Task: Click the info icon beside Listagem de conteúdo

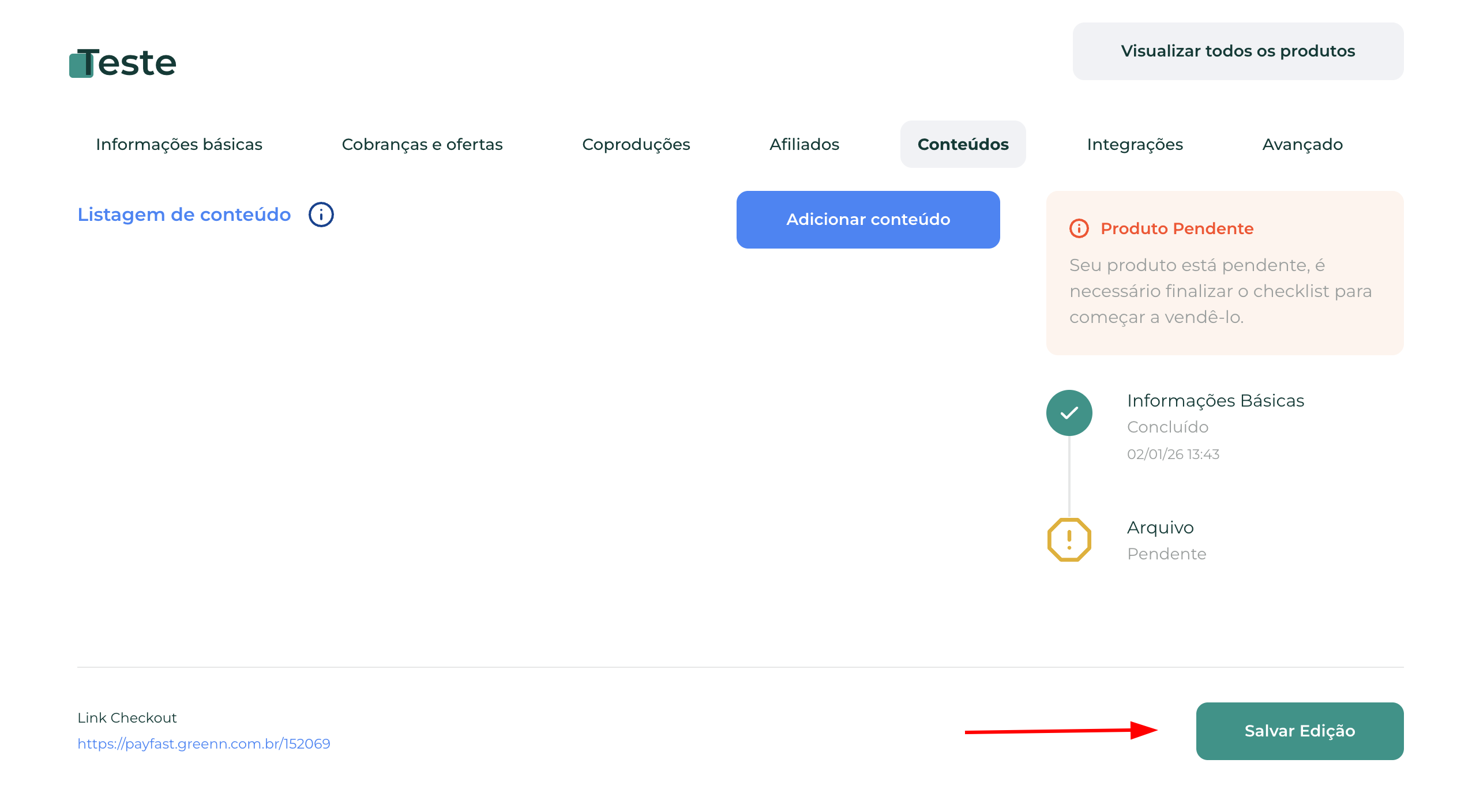Action: point(321,215)
